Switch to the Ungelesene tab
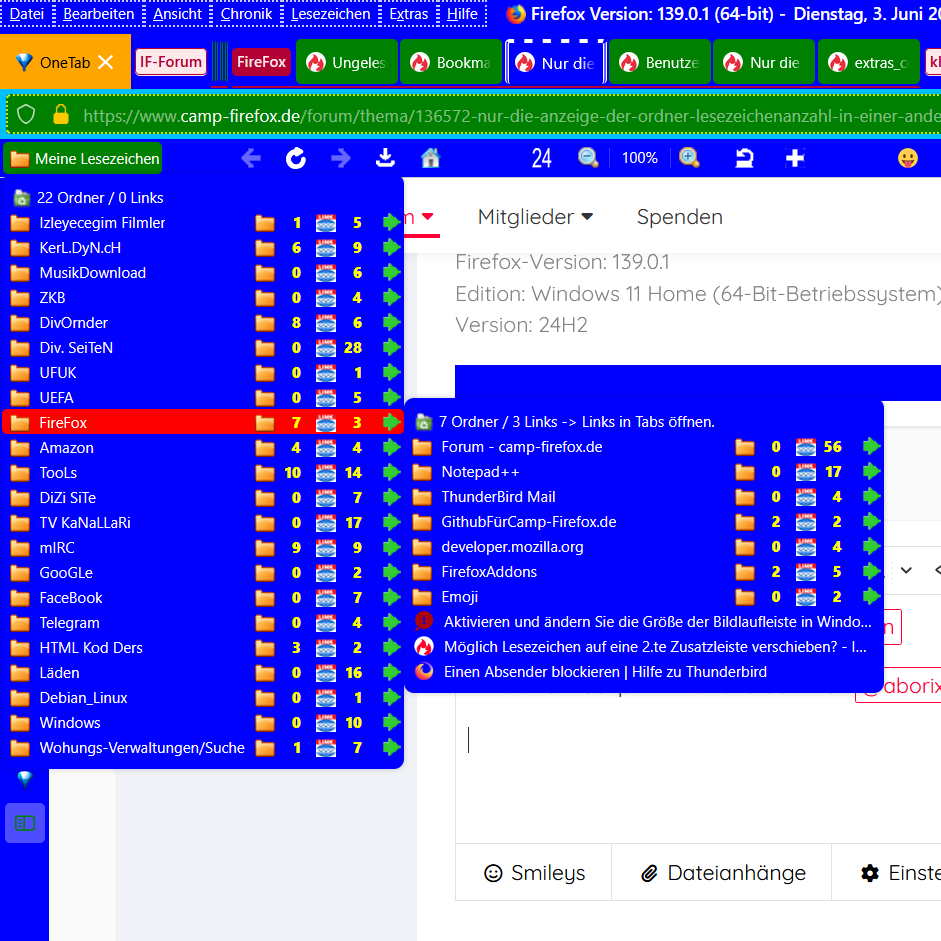The height and width of the screenshot is (941, 941). (346, 62)
